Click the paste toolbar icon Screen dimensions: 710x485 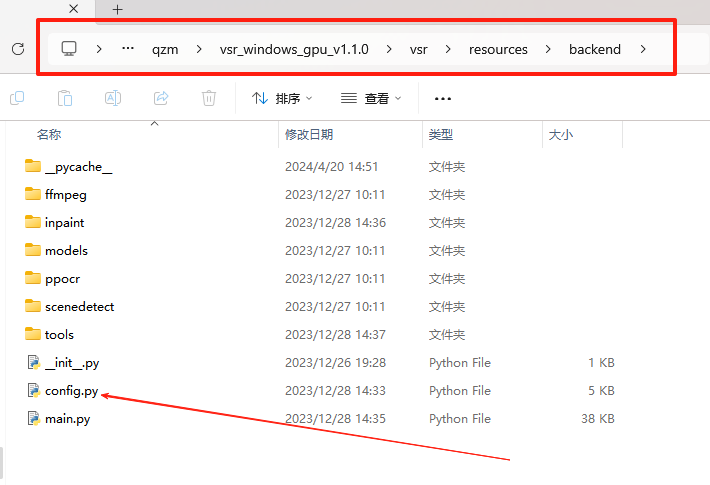pyautogui.click(x=65, y=98)
